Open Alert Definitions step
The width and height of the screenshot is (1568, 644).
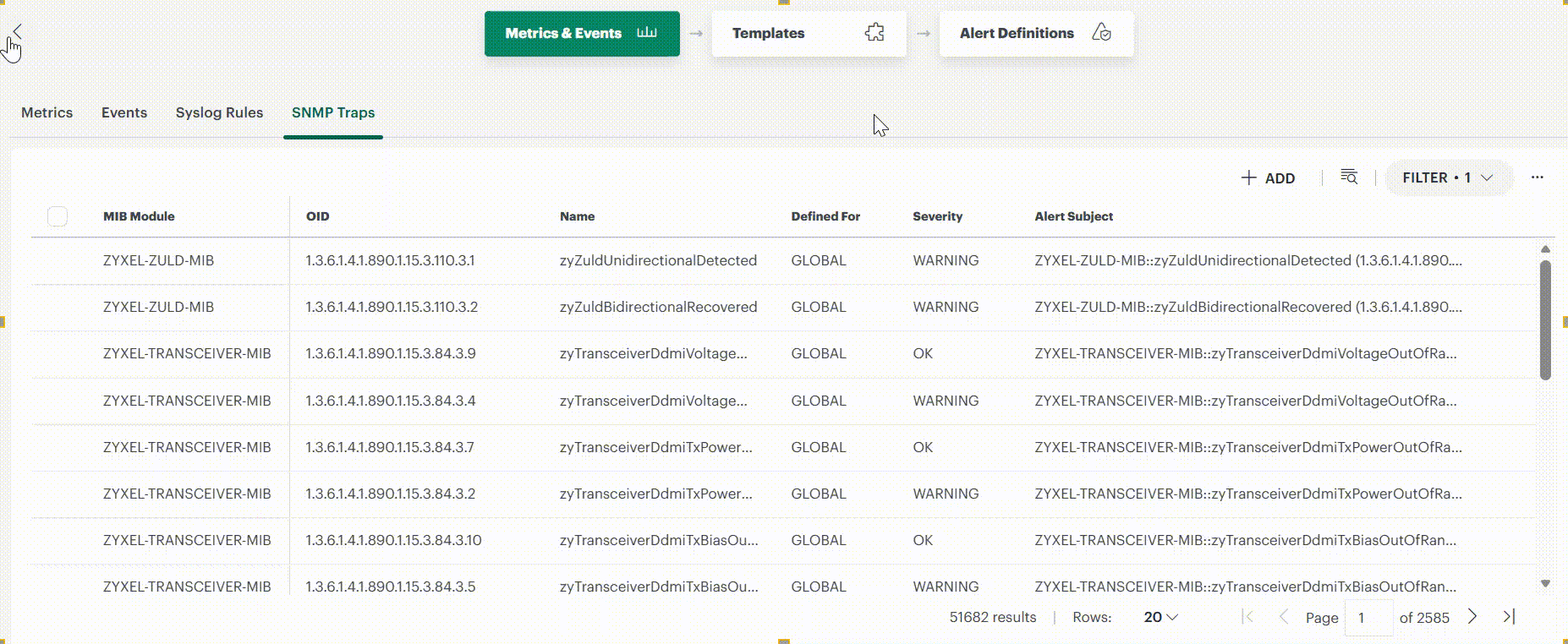[x=1036, y=34]
